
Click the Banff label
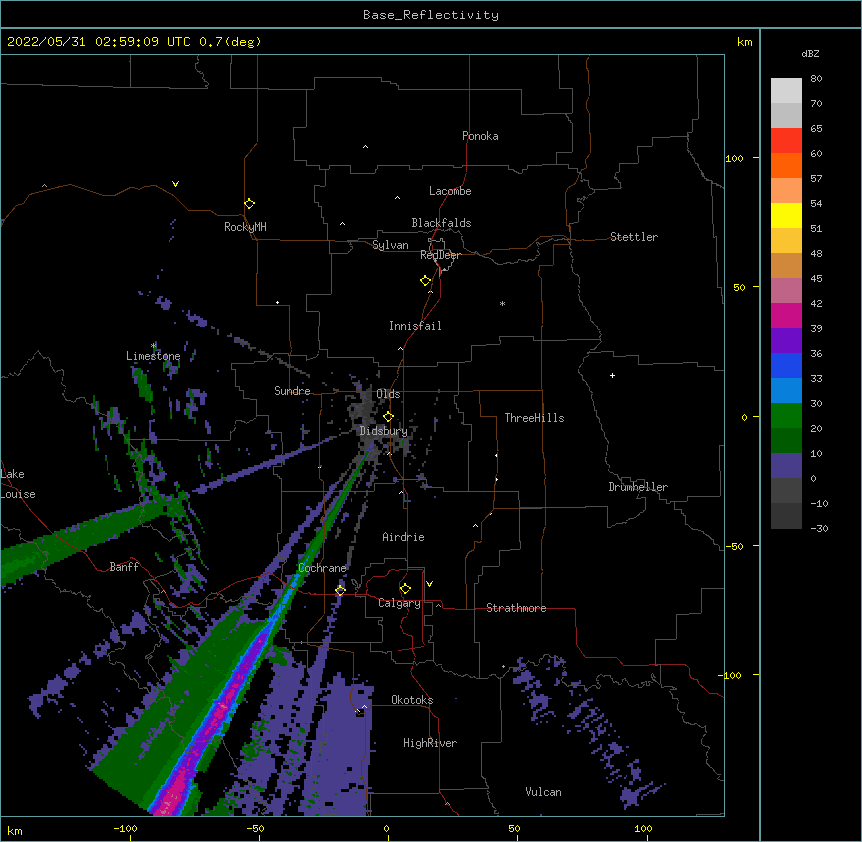pyautogui.click(x=124, y=567)
